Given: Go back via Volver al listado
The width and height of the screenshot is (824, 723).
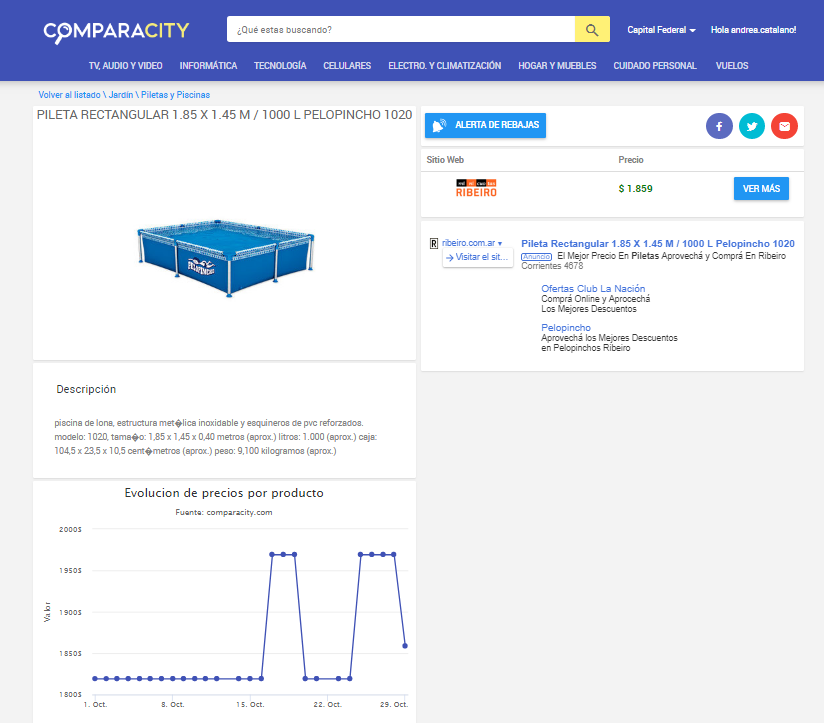Looking at the screenshot, I should click(69, 95).
